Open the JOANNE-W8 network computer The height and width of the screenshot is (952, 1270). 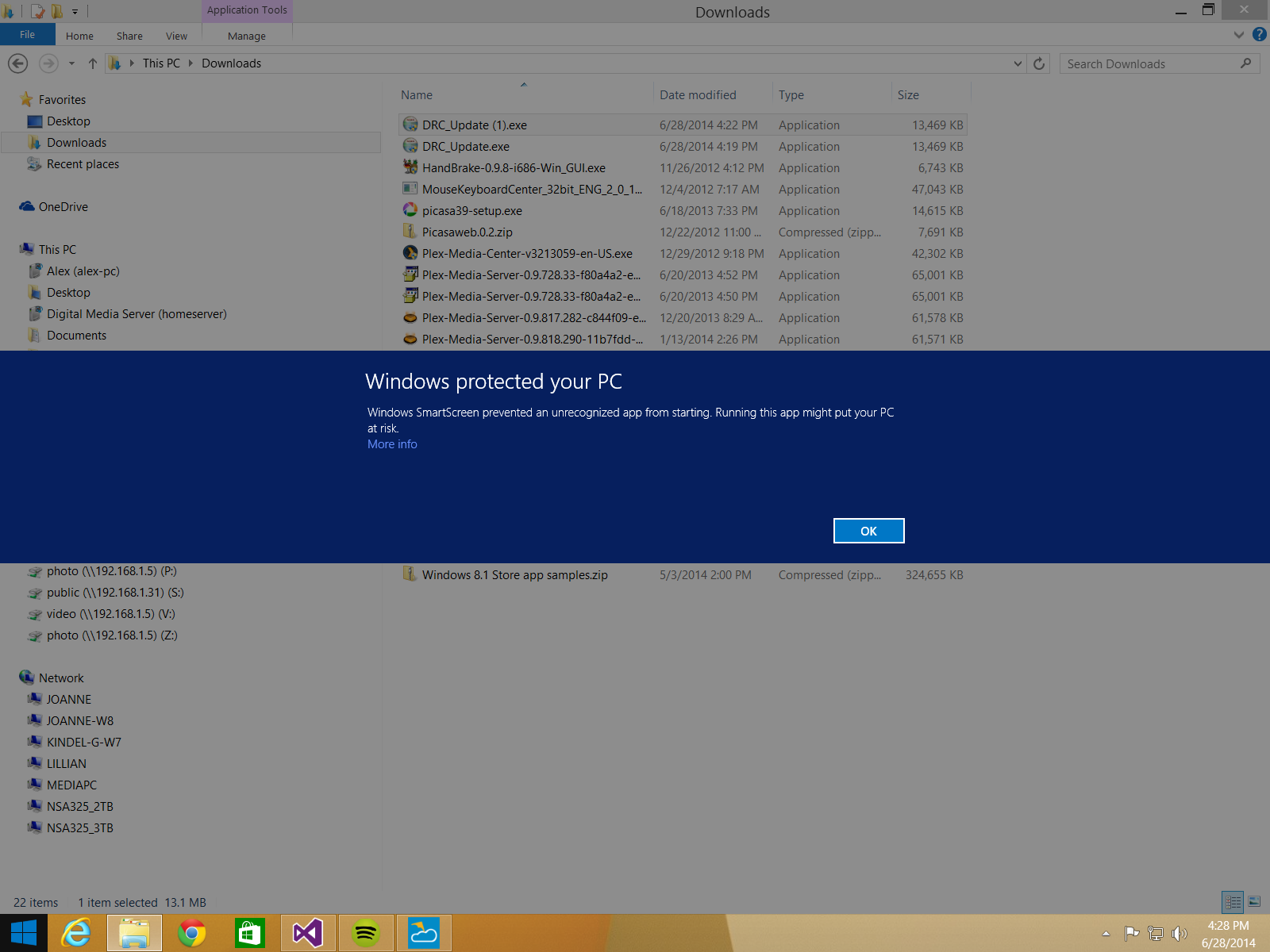79,721
